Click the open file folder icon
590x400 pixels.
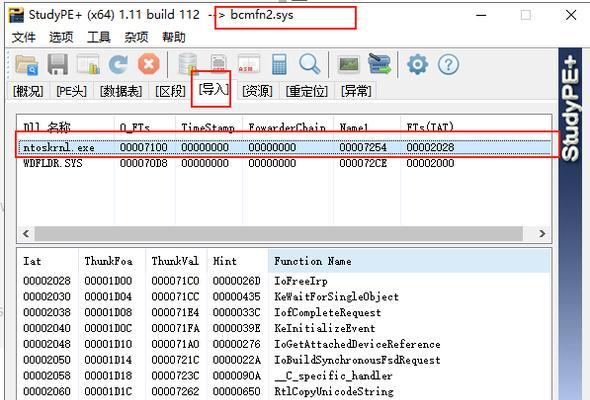pyautogui.click(x=27, y=64)
